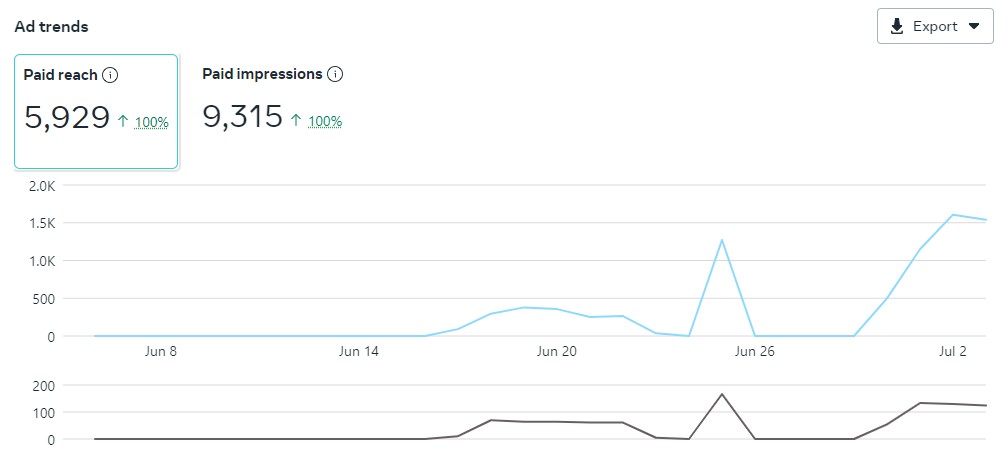Click the download icon in Export button
Viewport: 1007px width, 450px height.
tap(897, 27)
